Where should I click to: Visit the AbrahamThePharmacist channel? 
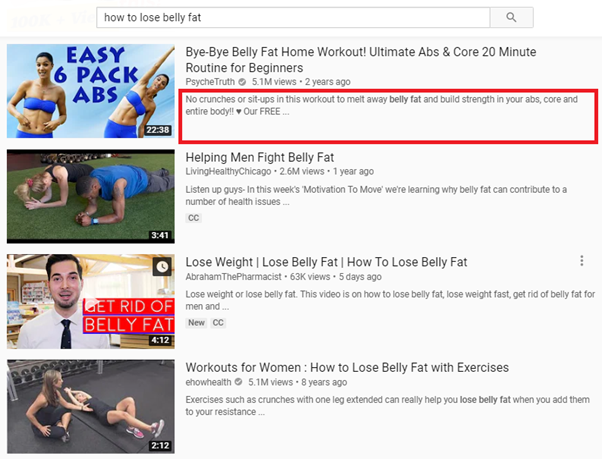pos(233,277)
